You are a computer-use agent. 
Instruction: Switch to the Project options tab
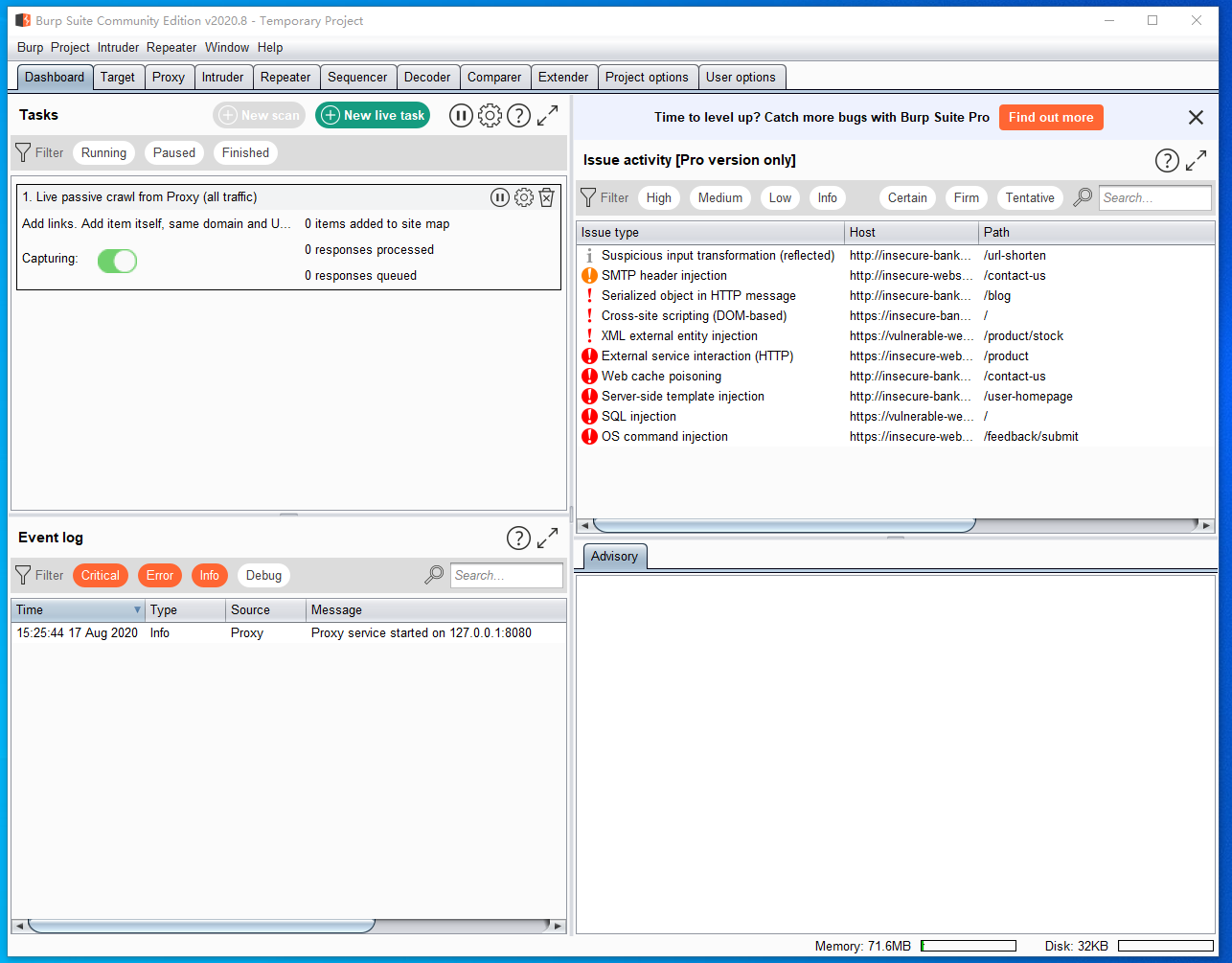[x=647, y=78]
